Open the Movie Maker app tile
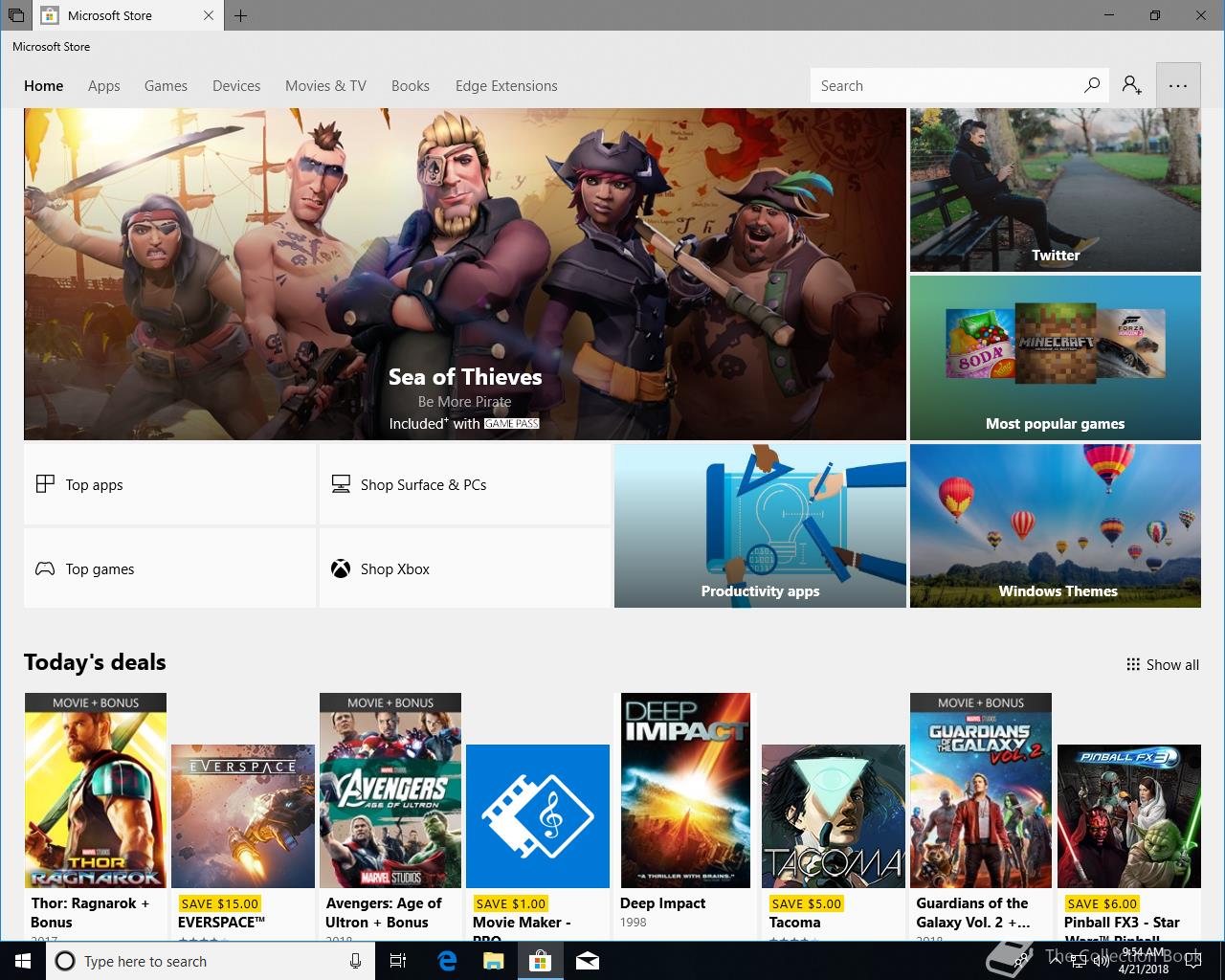The width and height of the screenshot is (1225, 980). point(538,816)
